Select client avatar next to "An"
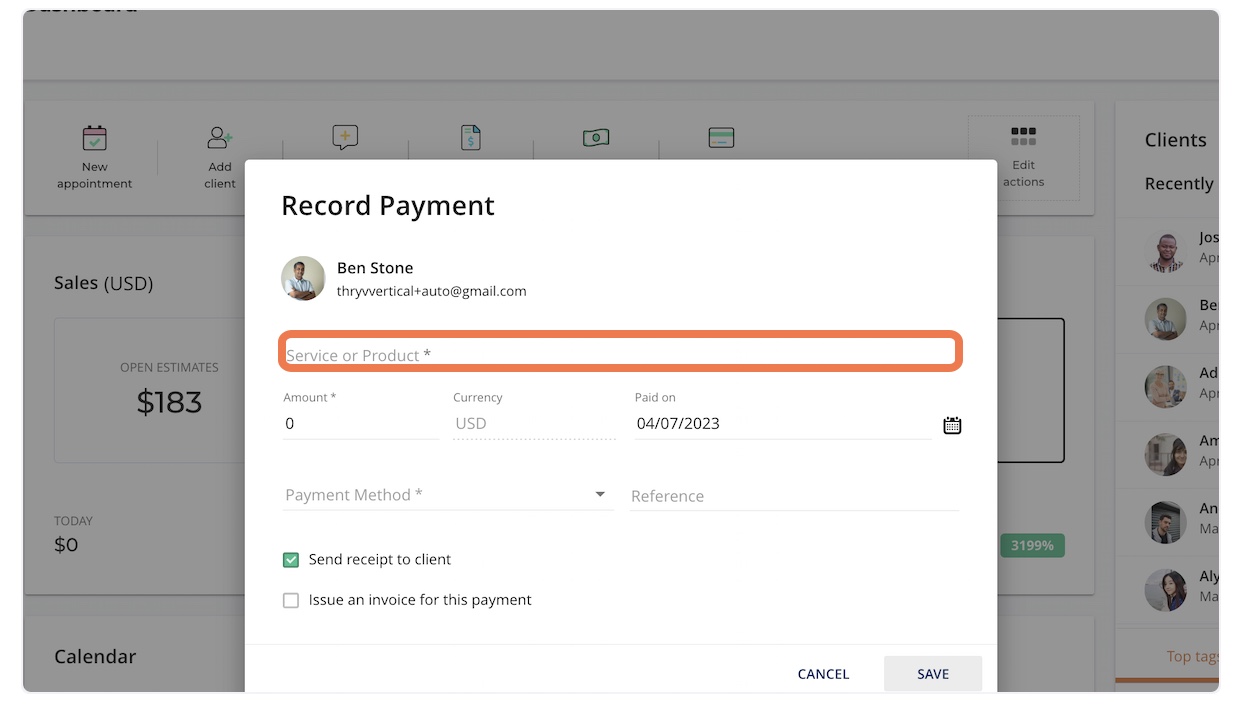This screenshot has width=1244, height=716. pos(1165,522)
